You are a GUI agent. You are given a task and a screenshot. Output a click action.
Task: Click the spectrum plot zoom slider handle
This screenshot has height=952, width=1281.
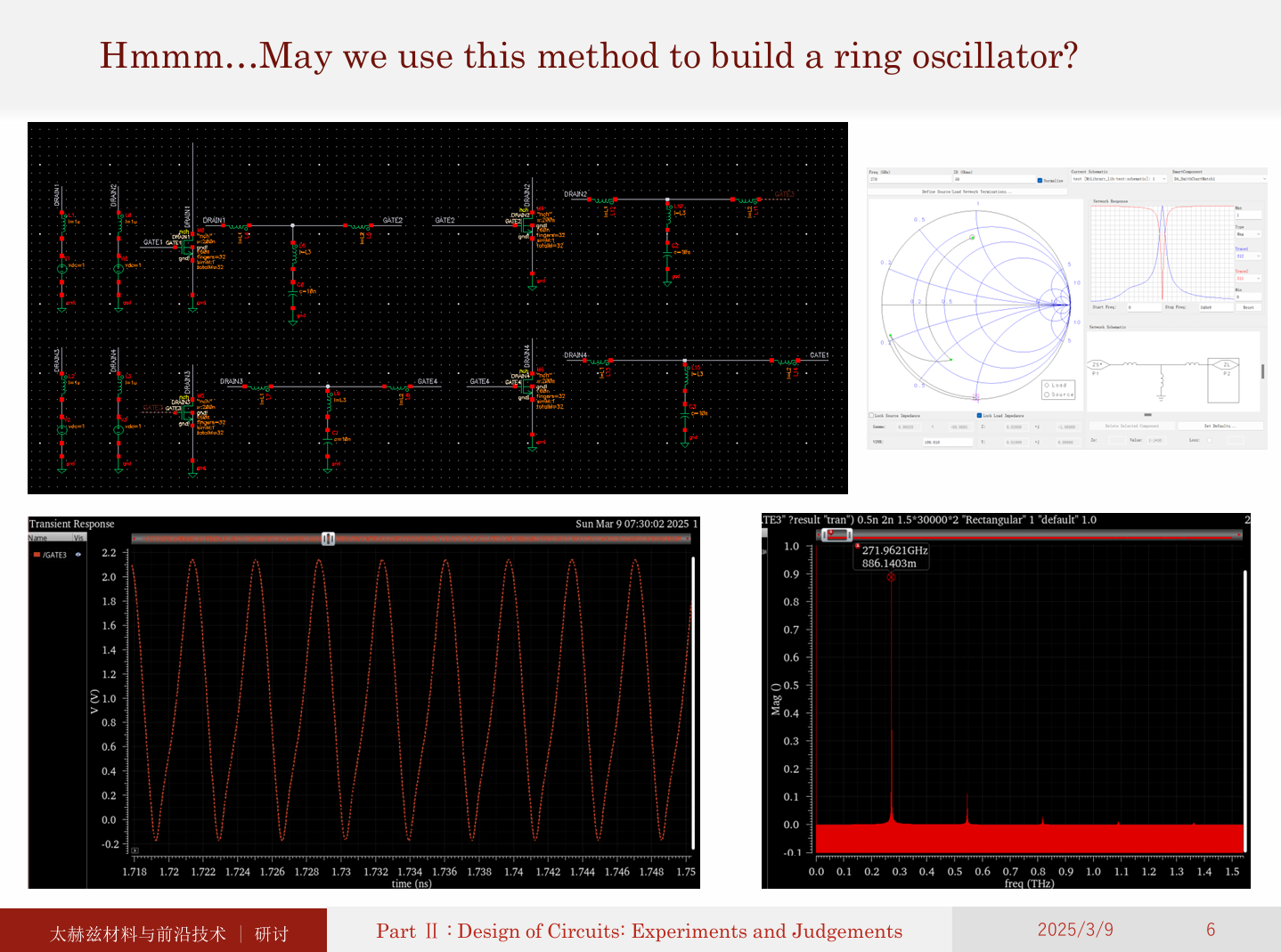point(836,534)
